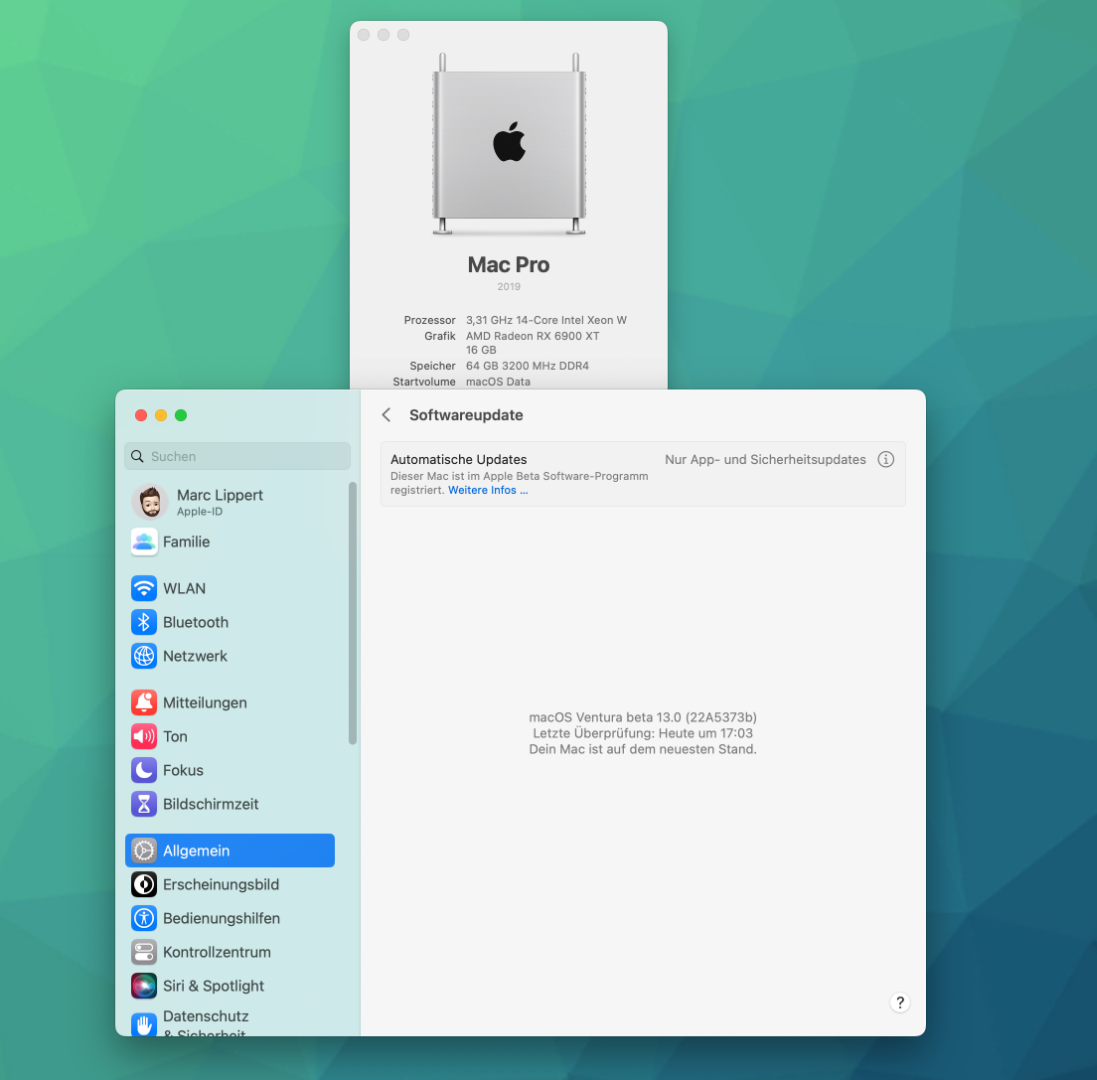Select Allgemein in the sidebar
Screen dimensions: 1097x1080
(230, 851)
